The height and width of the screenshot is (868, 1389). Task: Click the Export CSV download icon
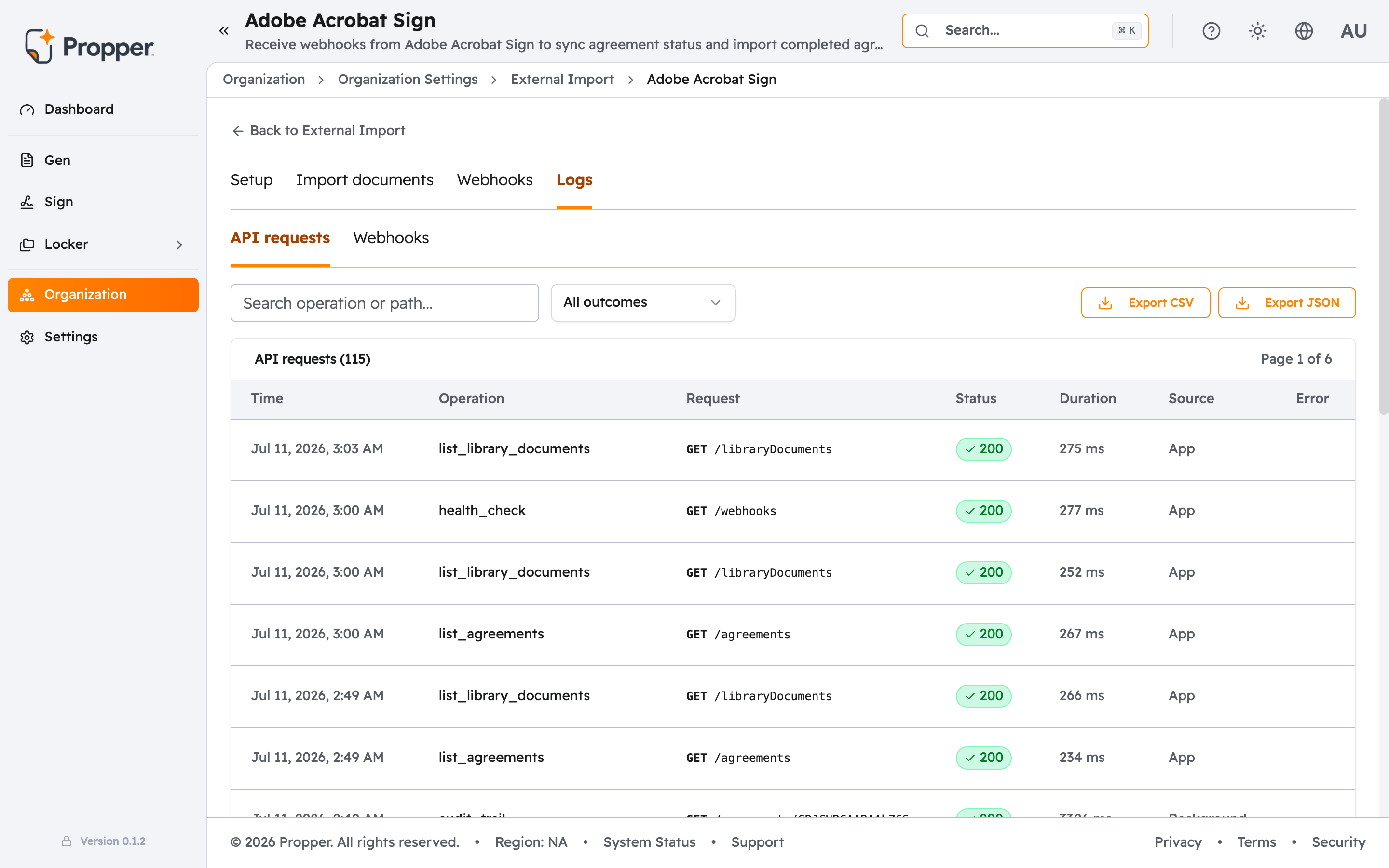click(x=1105, y=303)
